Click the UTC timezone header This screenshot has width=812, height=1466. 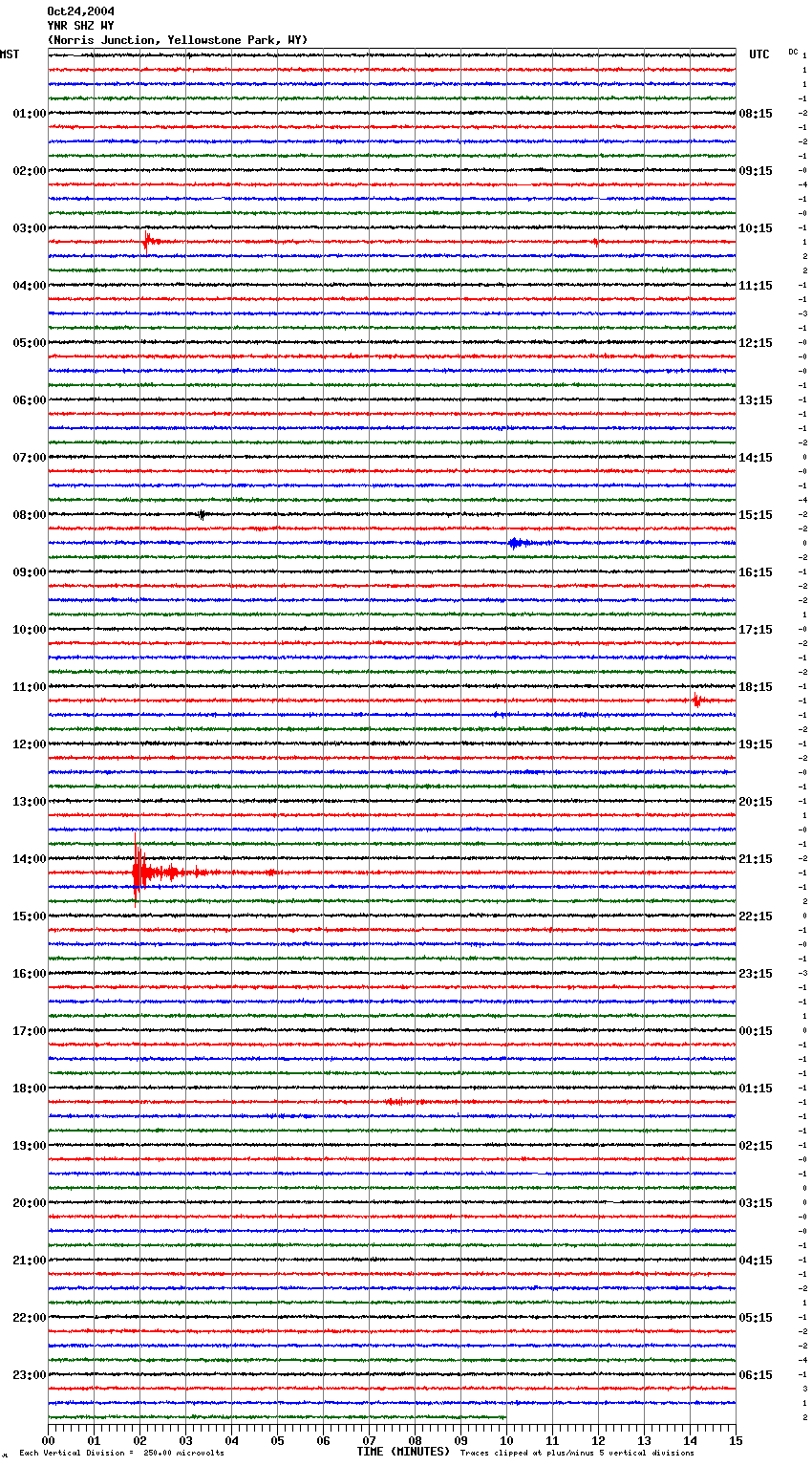tap(759, 54)
